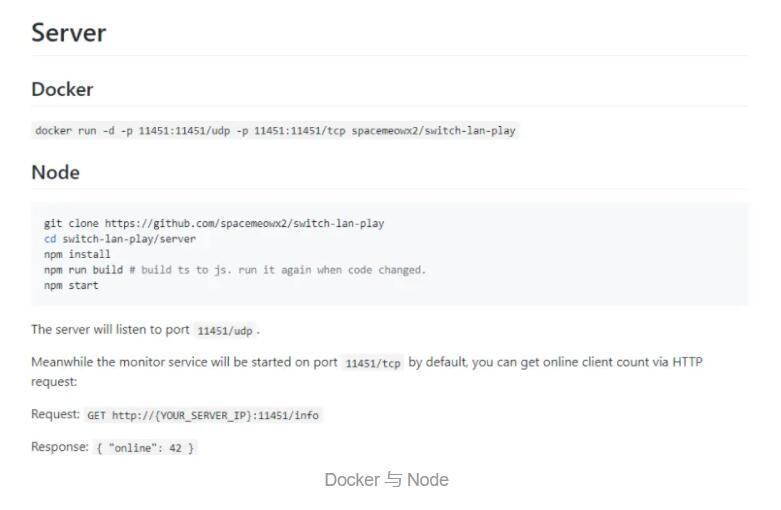This screenshot has width=781, height=510.
Task: Click the npm start line
Action: 71,285
